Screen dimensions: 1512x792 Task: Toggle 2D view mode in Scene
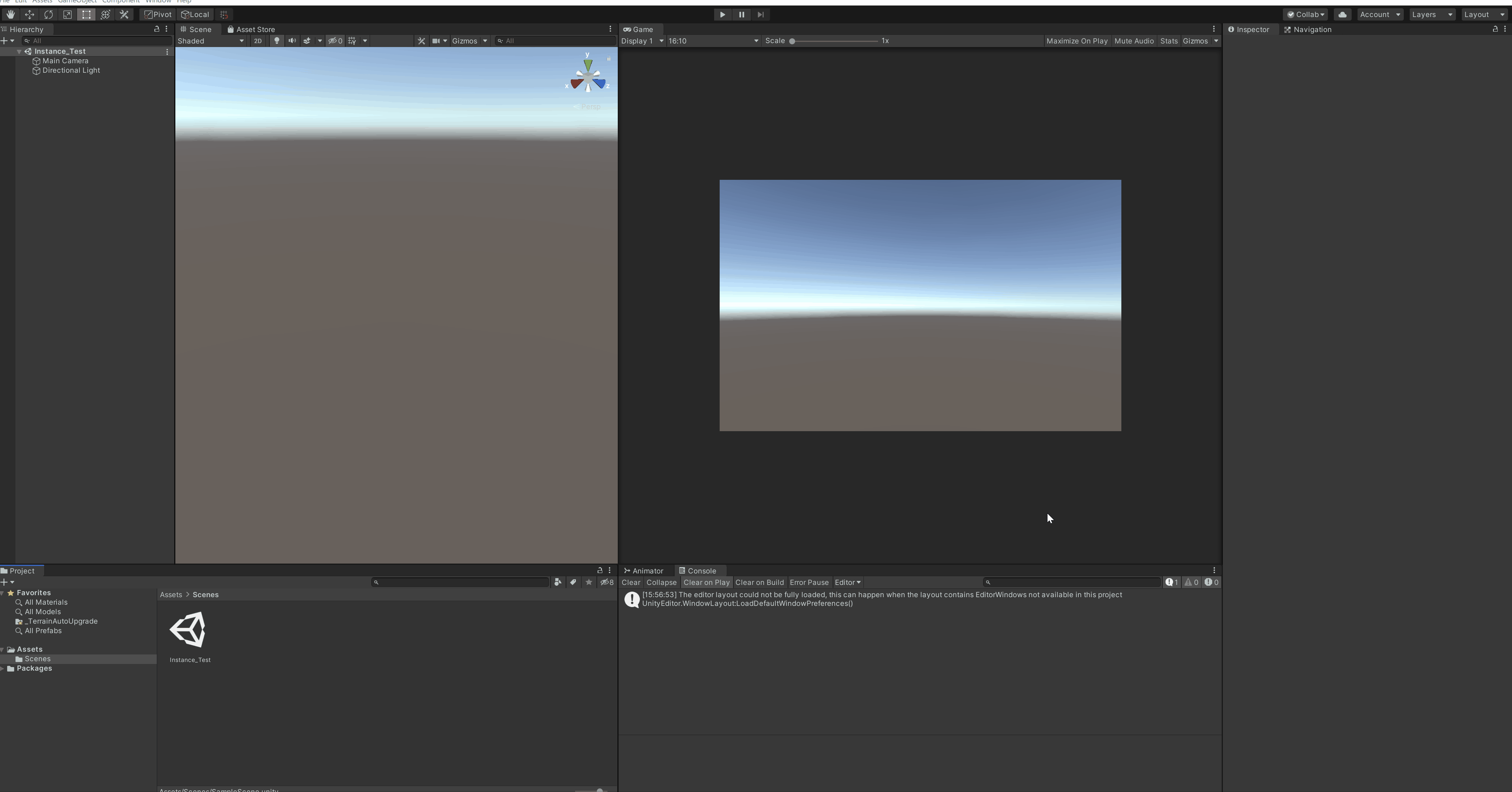258,41
